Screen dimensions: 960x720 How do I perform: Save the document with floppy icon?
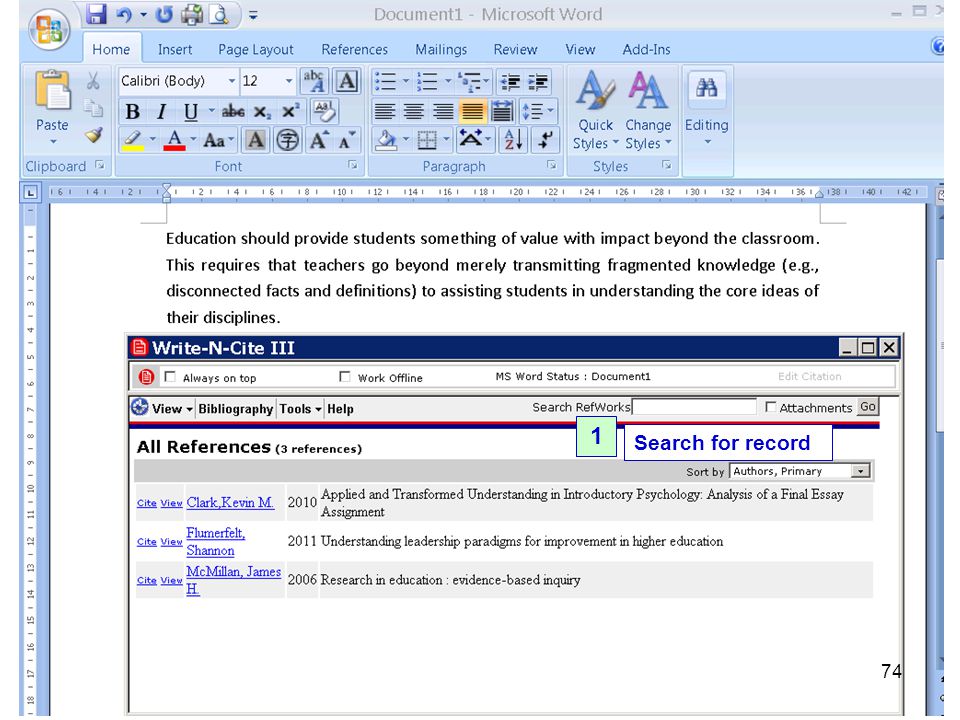(97, 14)
